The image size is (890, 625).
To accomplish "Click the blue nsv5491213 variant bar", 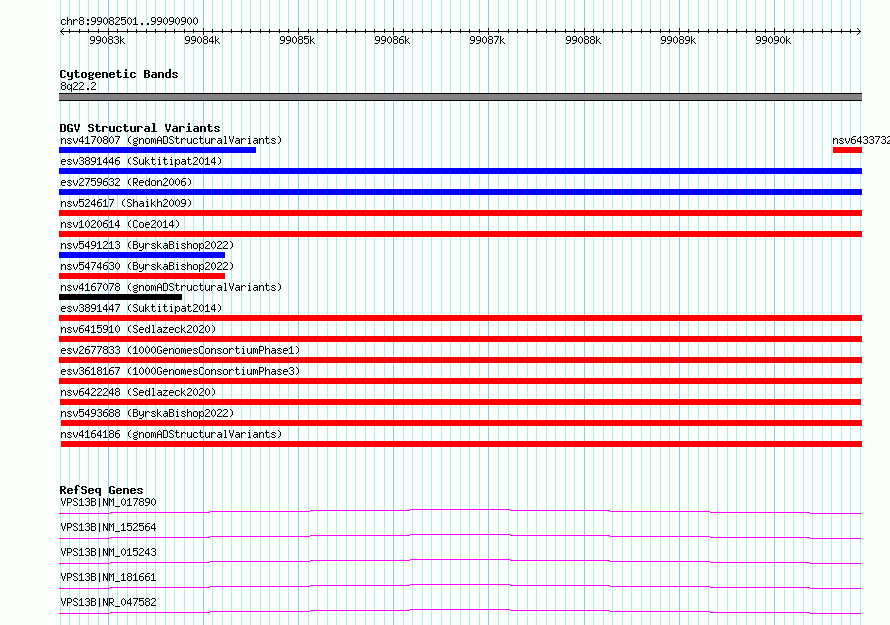I will 142,255.
